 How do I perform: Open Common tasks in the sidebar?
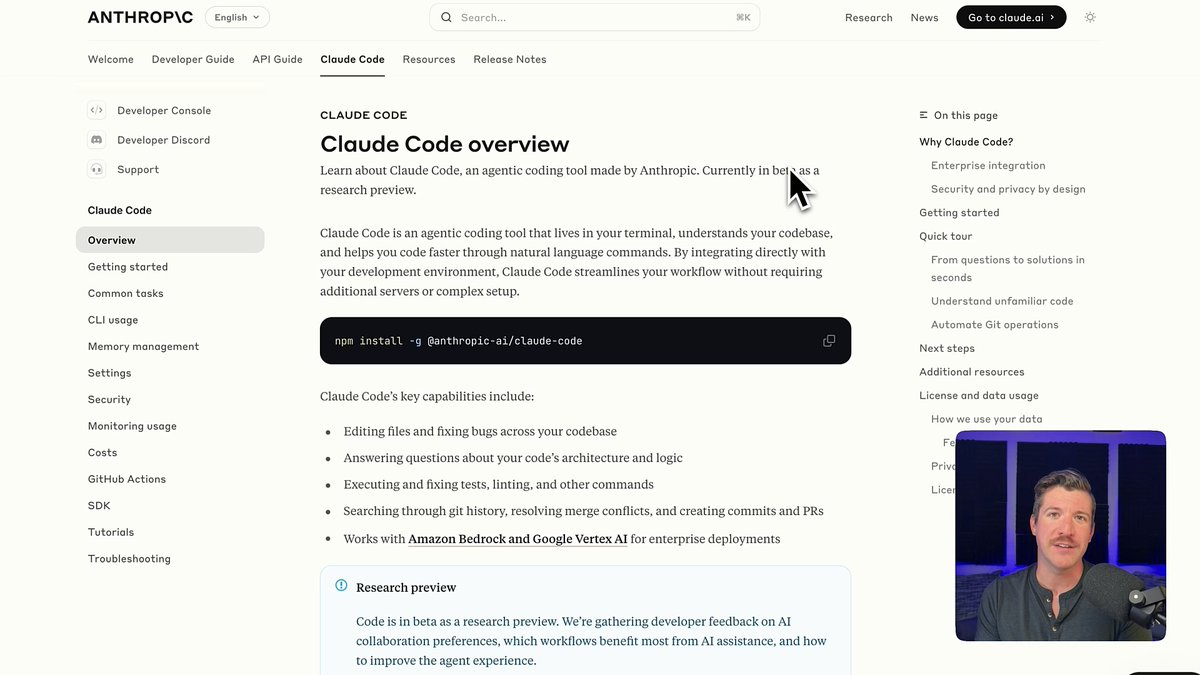click(125, 293)
